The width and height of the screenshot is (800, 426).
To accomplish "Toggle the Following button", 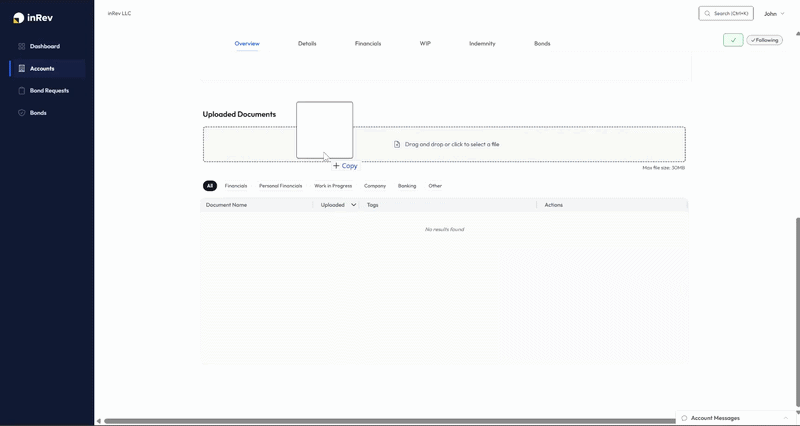I will pyautogui.click(x=764, y=40).
